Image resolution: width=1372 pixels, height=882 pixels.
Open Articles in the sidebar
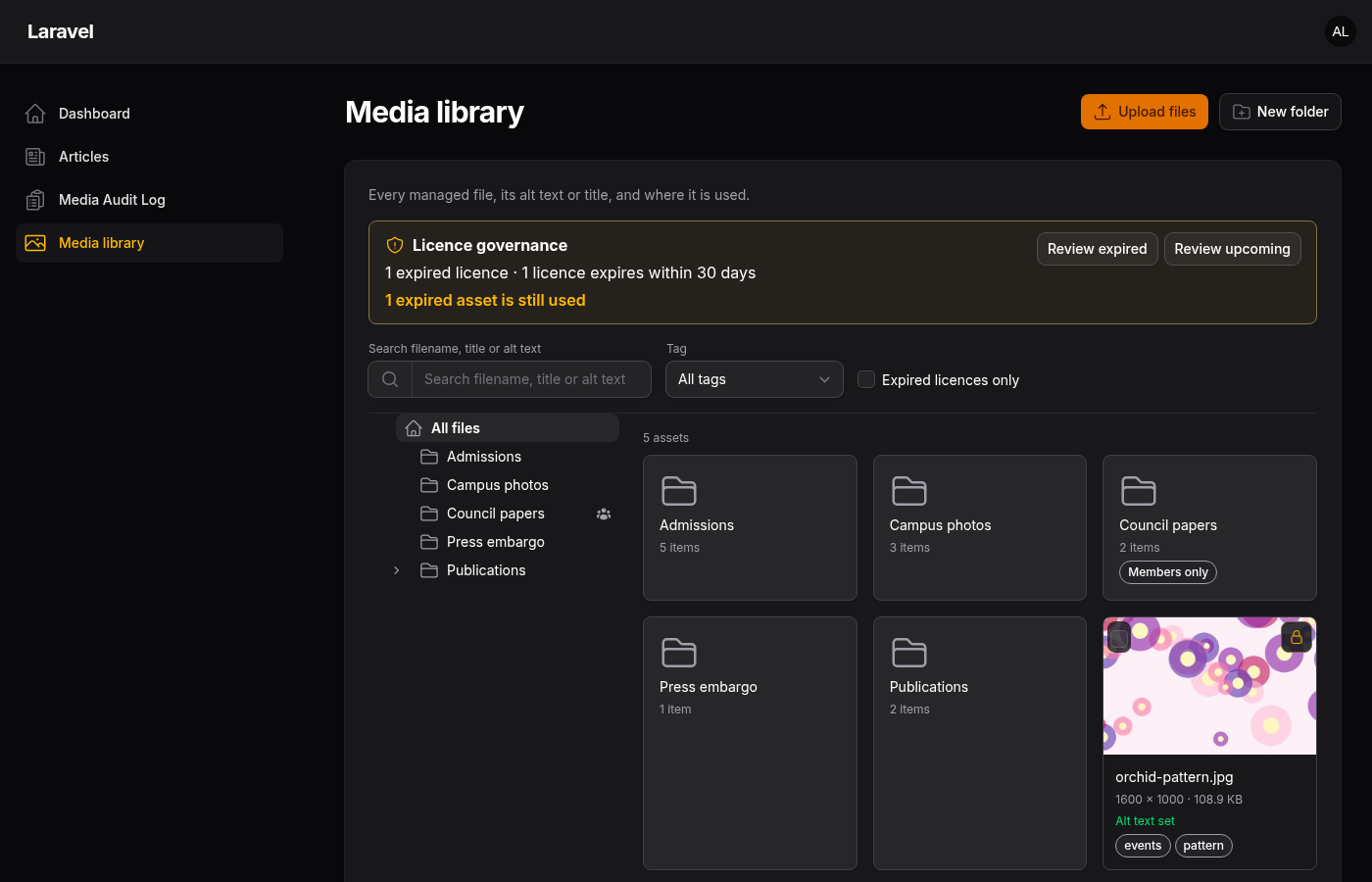pyautogui.click(x=149, y=157)
